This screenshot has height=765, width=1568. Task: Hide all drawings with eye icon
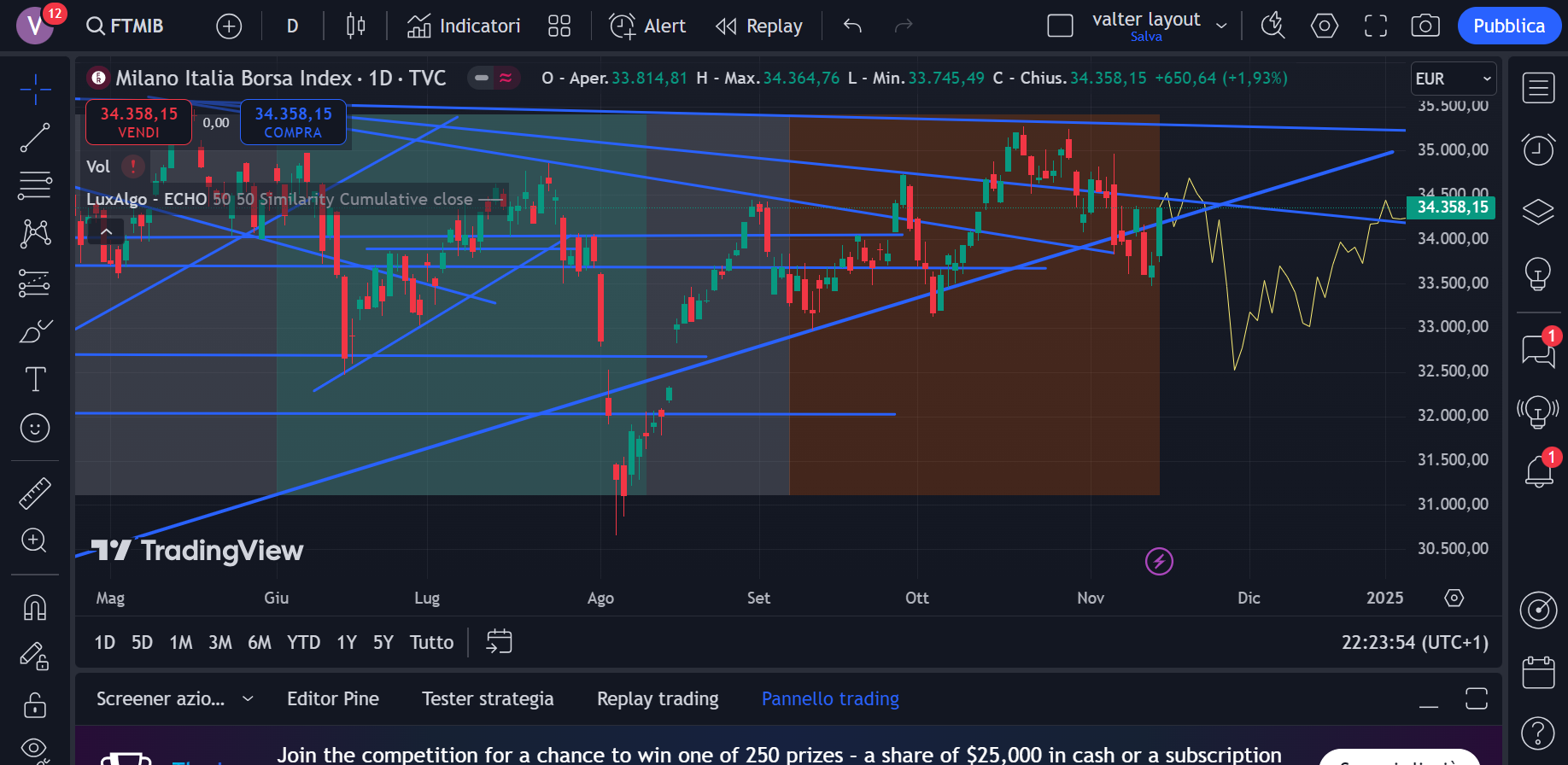35,750
